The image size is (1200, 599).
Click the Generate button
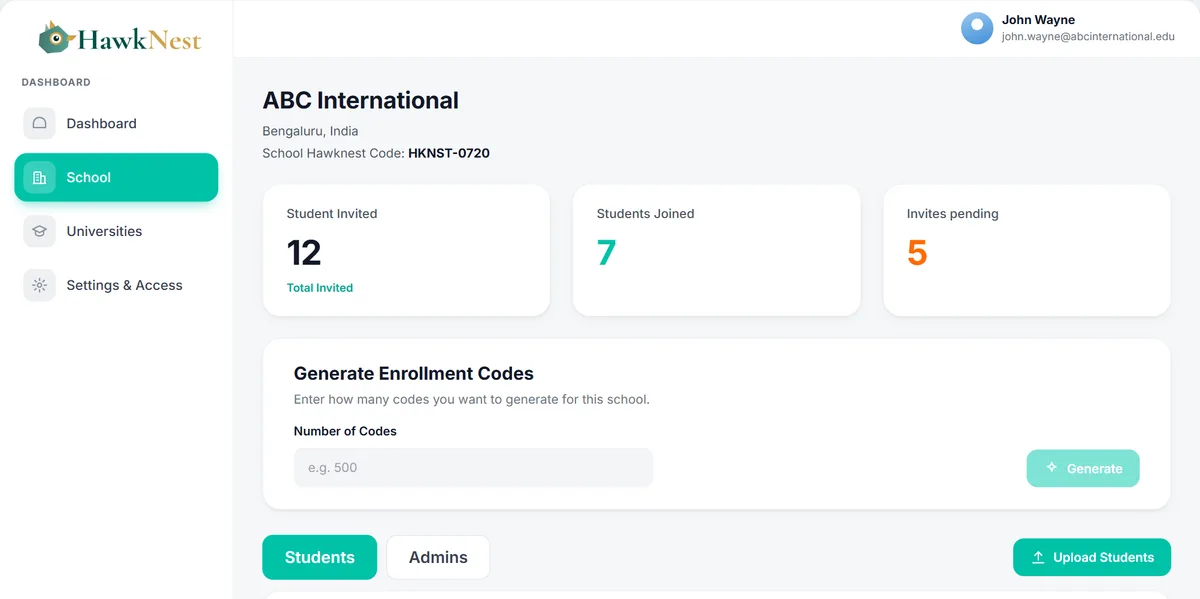(1083, 468)
